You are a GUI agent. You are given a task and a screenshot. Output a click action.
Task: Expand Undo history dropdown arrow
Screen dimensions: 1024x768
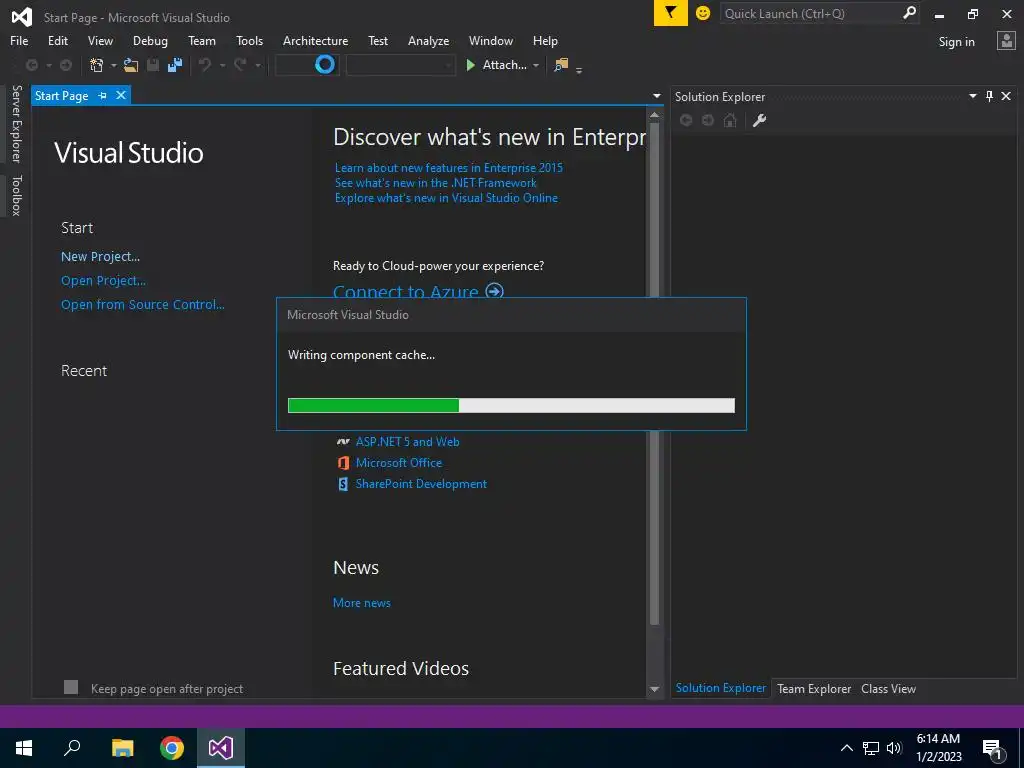[222, 65]
